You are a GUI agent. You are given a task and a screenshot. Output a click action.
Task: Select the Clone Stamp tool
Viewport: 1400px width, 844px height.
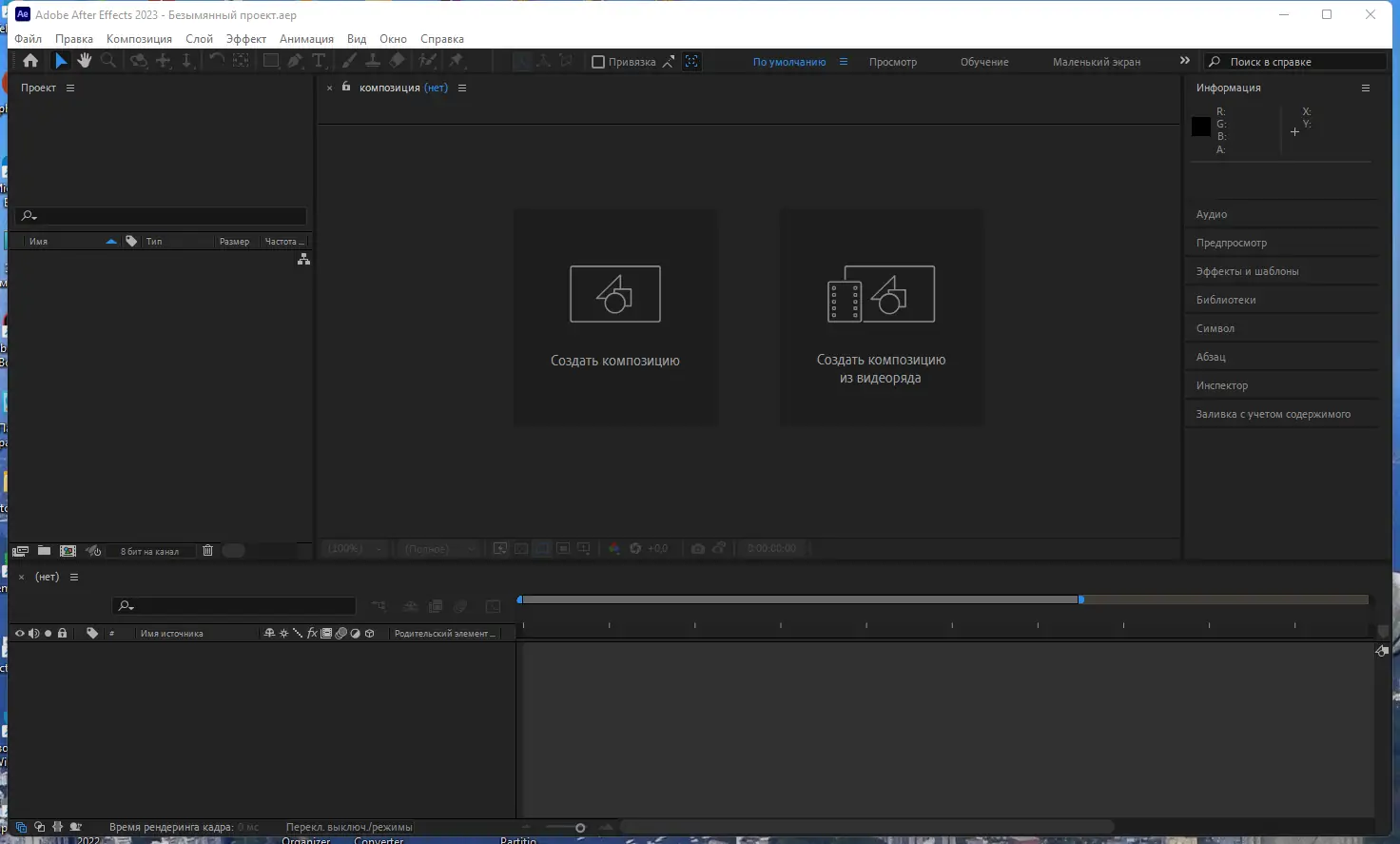[x=373, y=60]
